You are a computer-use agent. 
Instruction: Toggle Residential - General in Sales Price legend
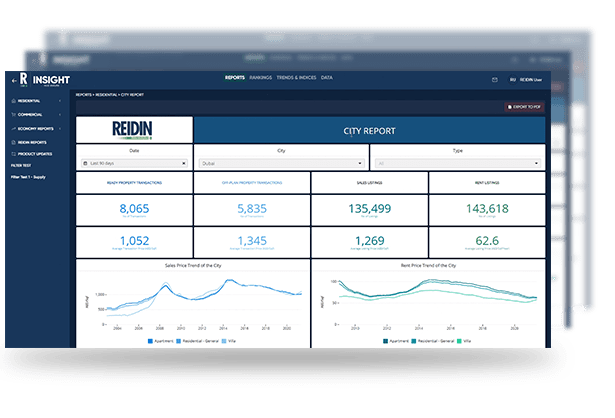pyautogui.click(x=197, y=341)
